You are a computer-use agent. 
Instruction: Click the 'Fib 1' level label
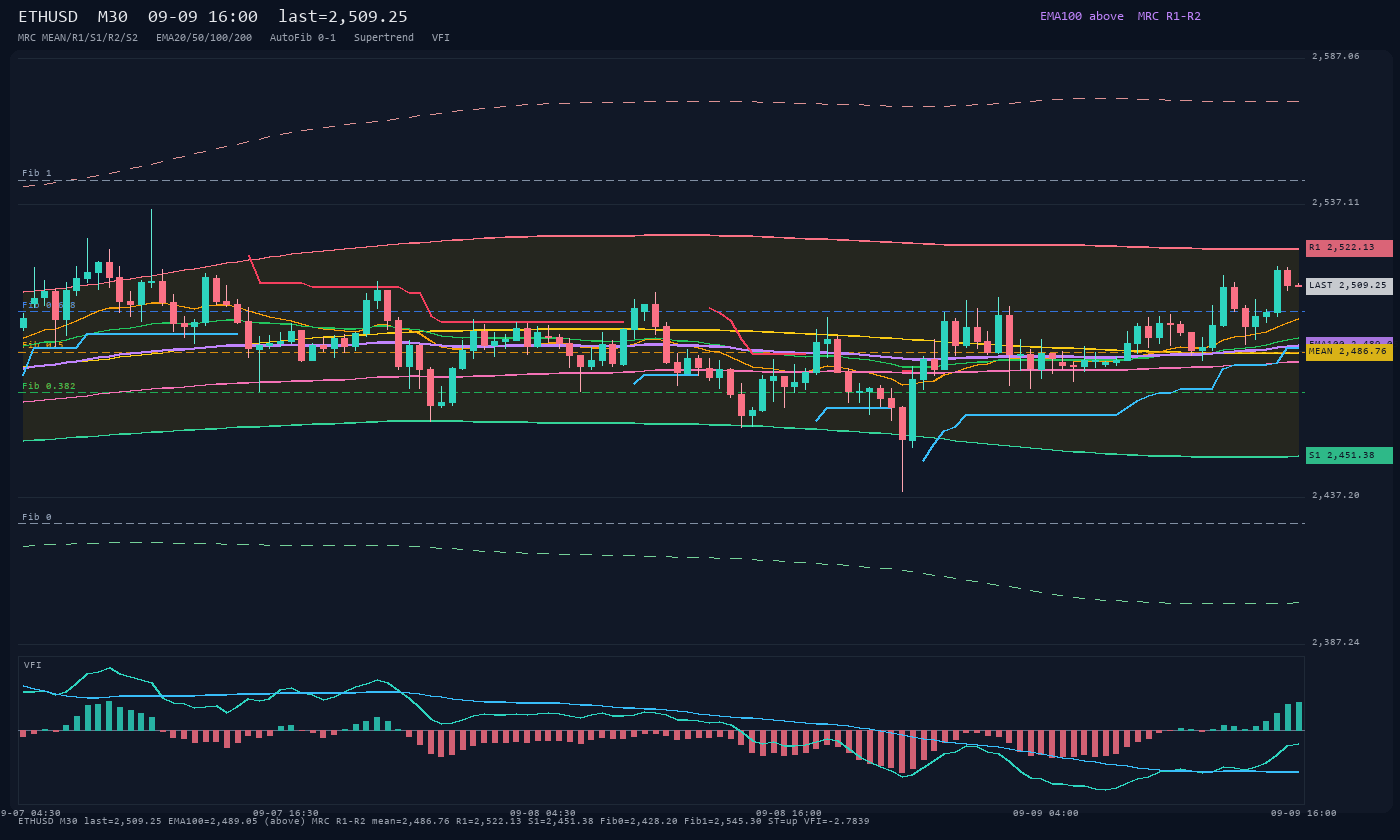tap(37, 173)
